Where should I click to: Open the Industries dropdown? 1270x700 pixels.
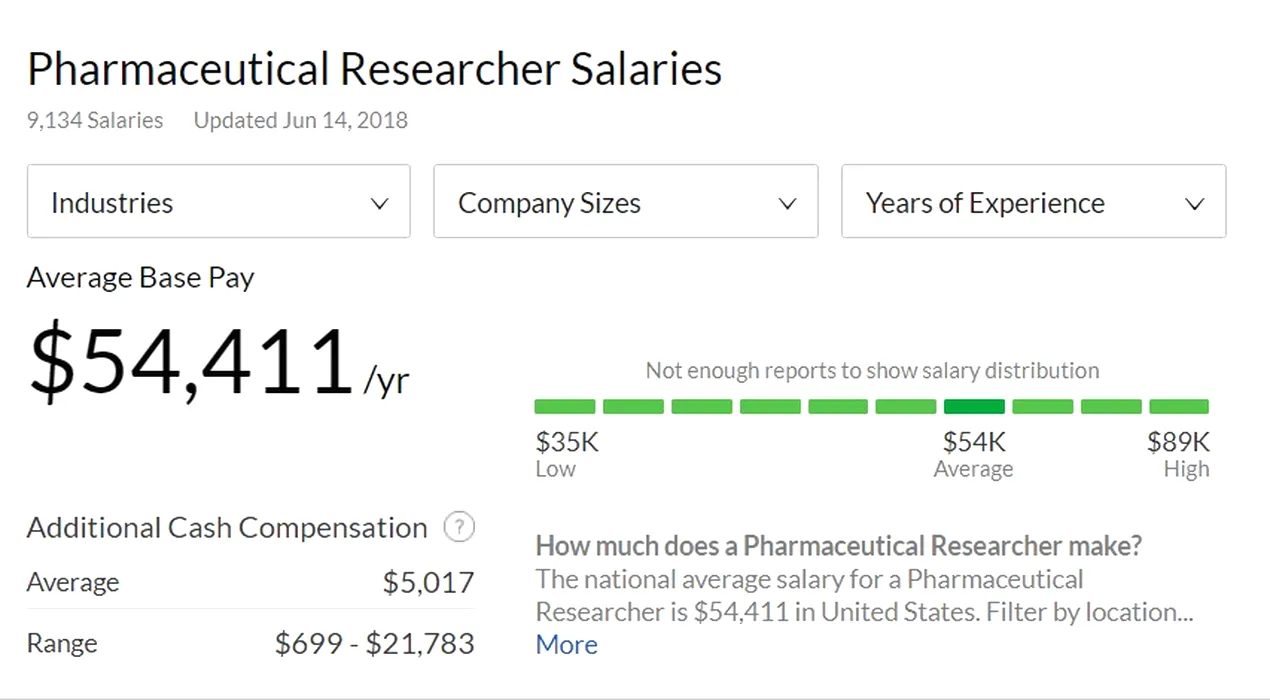[218, 202]
